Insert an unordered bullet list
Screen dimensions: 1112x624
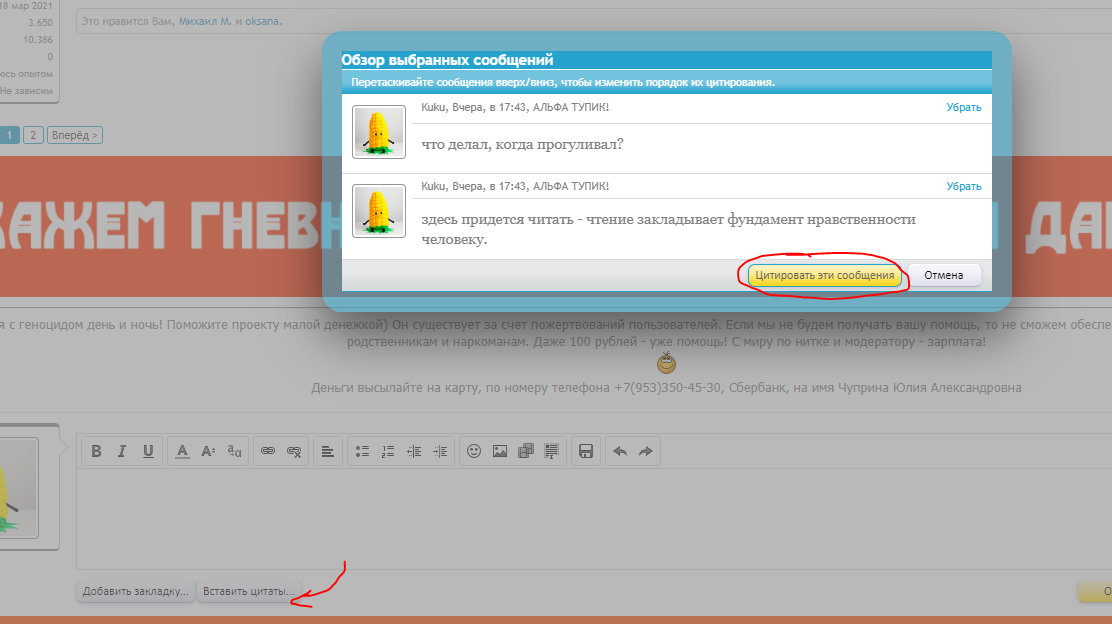pos(363,451)
